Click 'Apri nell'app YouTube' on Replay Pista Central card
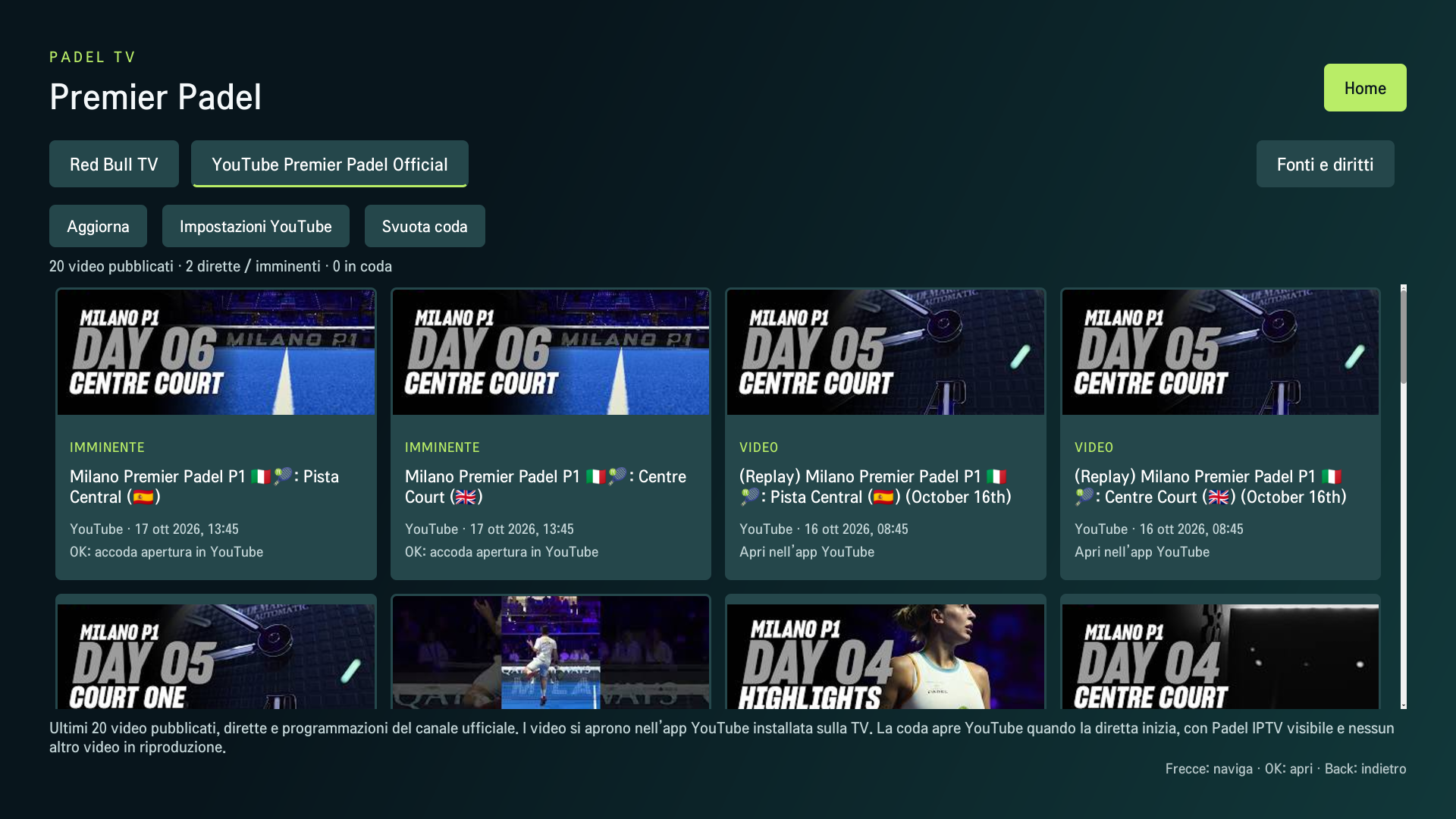 807,552
